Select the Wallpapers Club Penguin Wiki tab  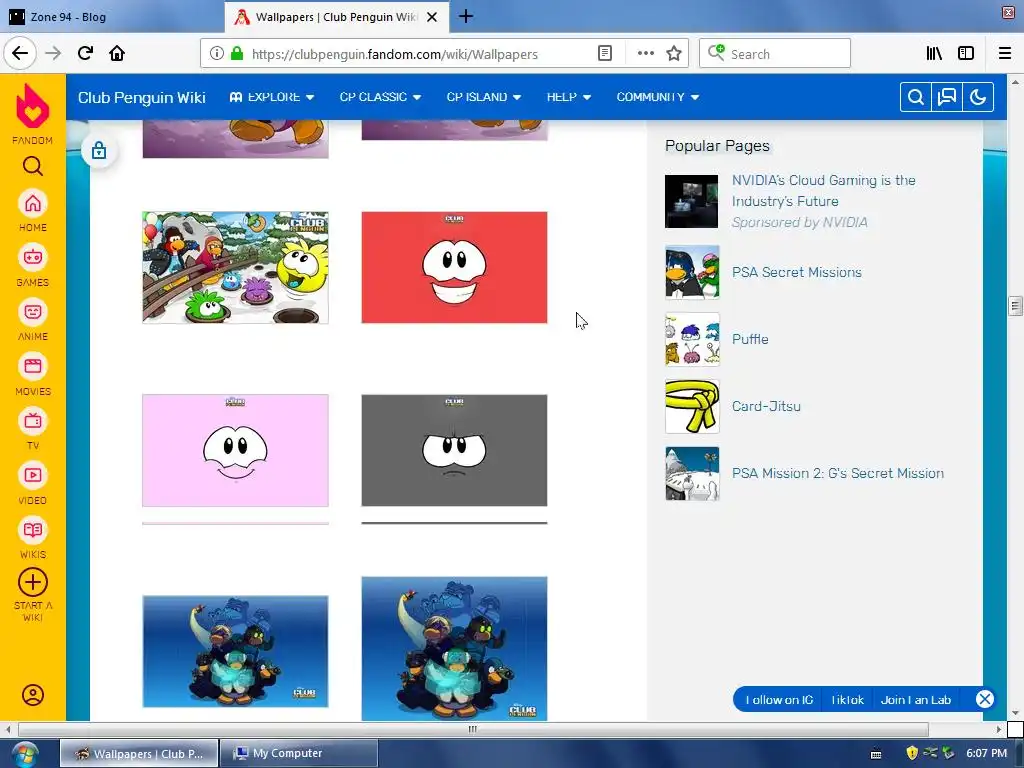point(337,17)
